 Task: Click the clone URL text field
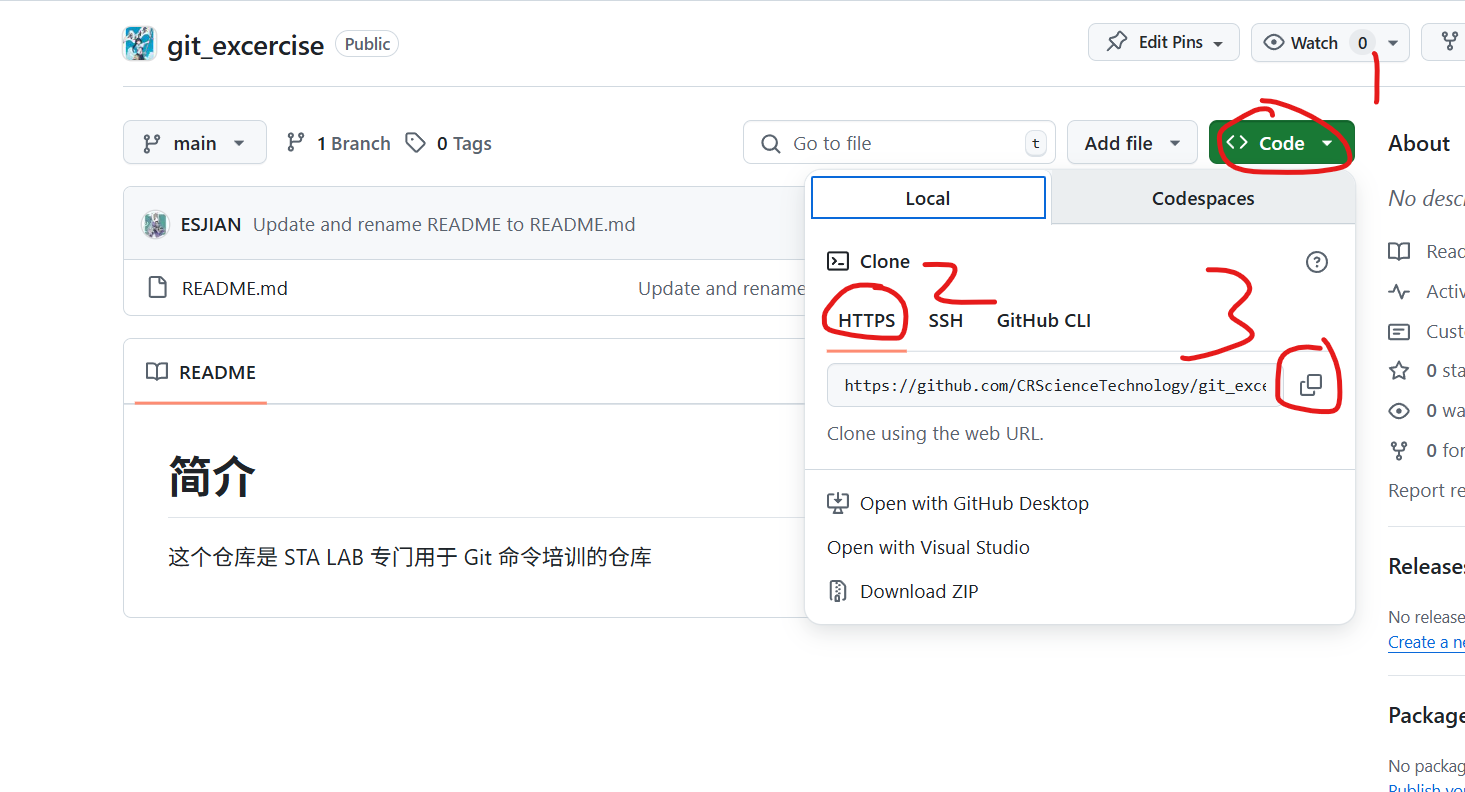(x=1054, y=385)
